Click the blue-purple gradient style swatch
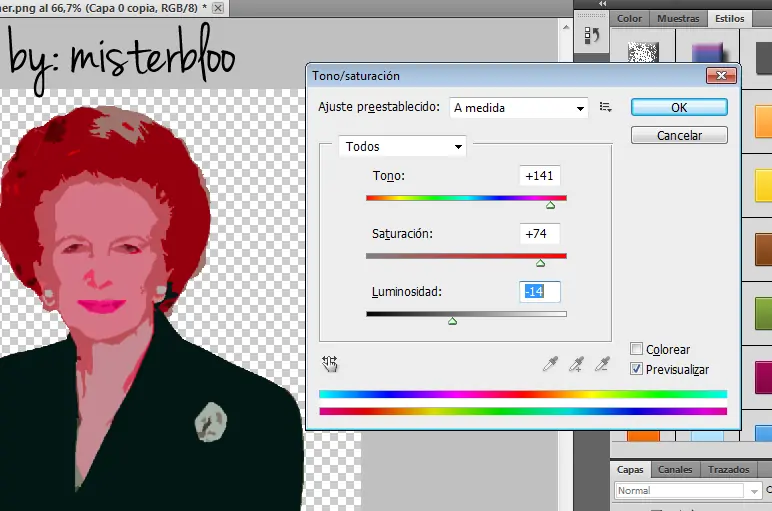Image resolution: width=772 pixels, height=511 pixels. tap(707, 53)
